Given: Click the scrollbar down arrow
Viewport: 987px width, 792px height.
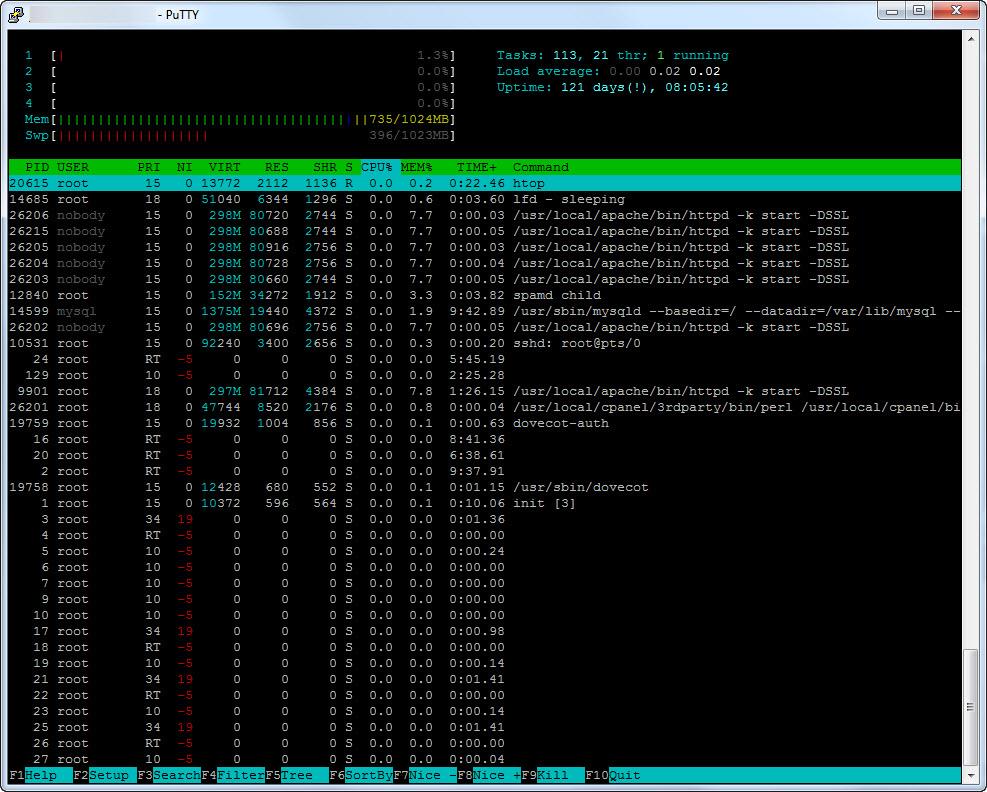Looking at the screenshot, I should [970, 773].
